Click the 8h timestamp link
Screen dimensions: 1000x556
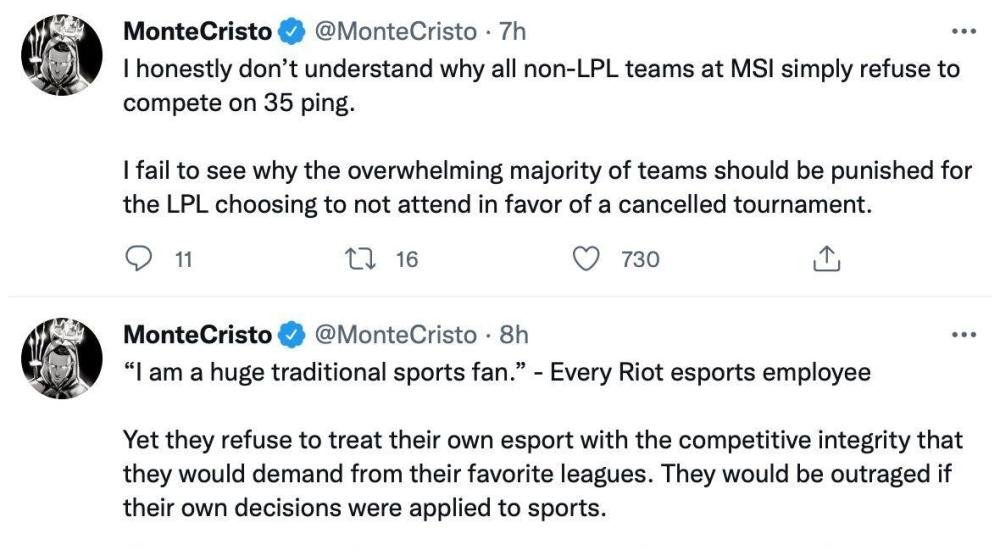(x=513, y=334)
